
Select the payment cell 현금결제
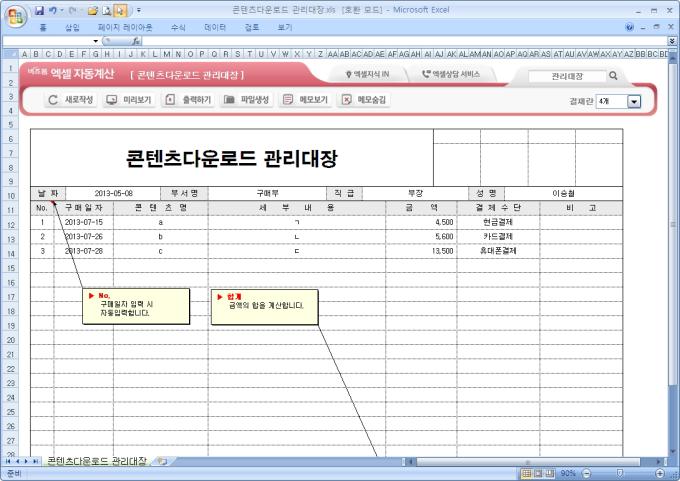[498, 223]
